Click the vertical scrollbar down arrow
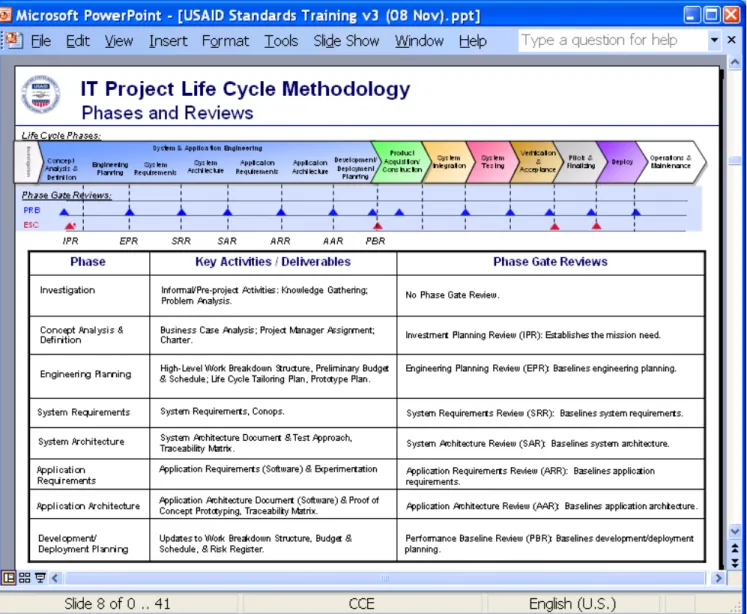Viewport: 747px width, 614px height. coord(735,531)
